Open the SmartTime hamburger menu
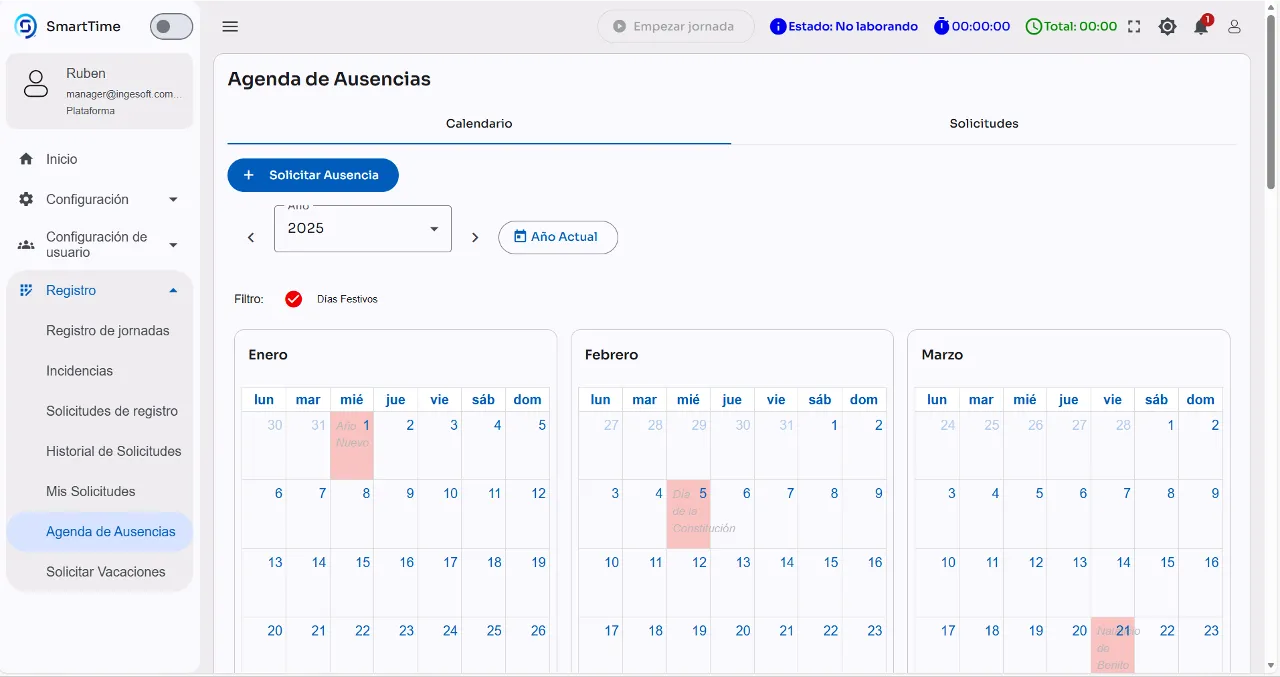Screen dimensions: 1280x677 point(230,26)
